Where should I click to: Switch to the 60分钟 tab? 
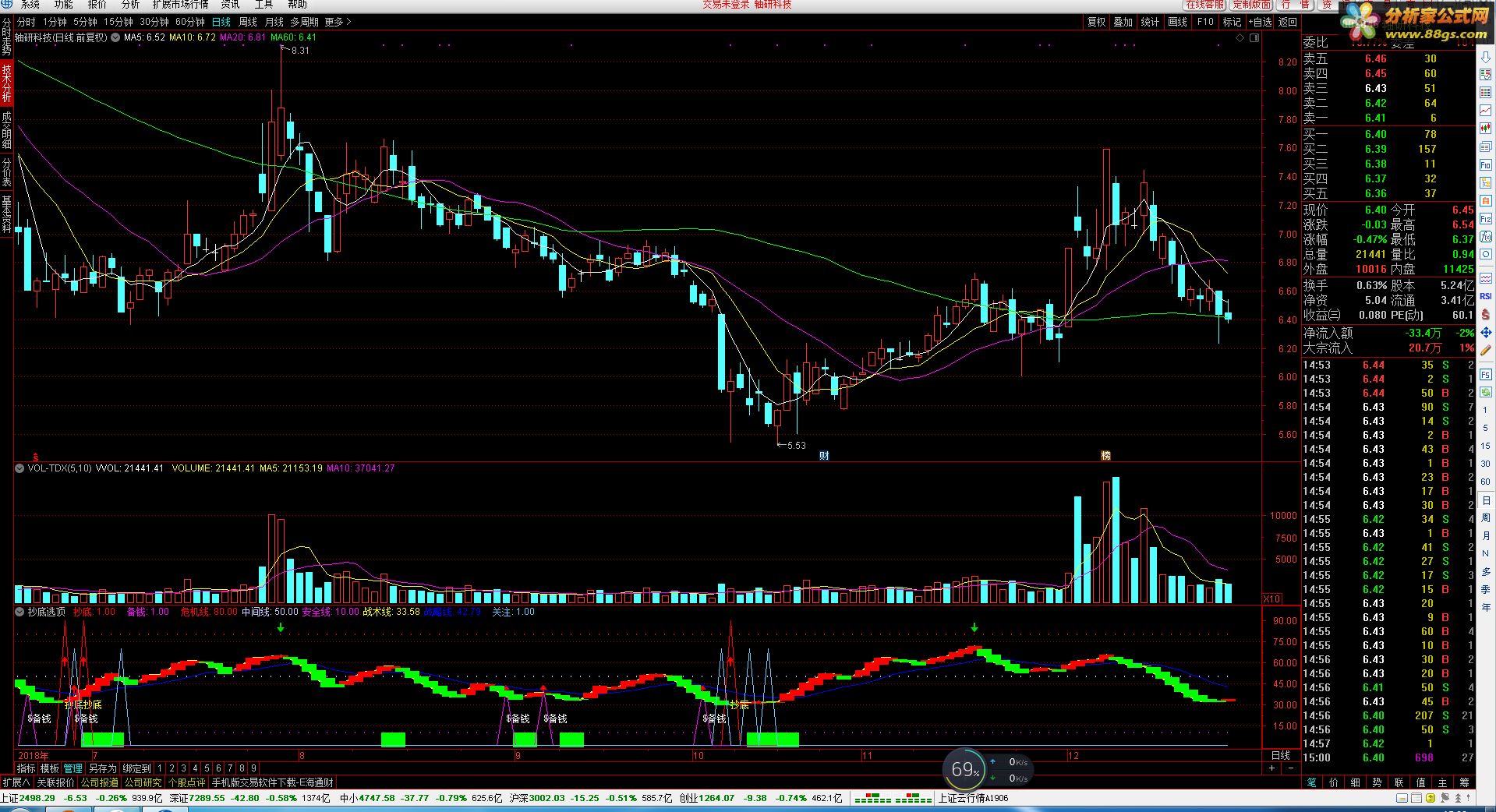click(189, 22)
